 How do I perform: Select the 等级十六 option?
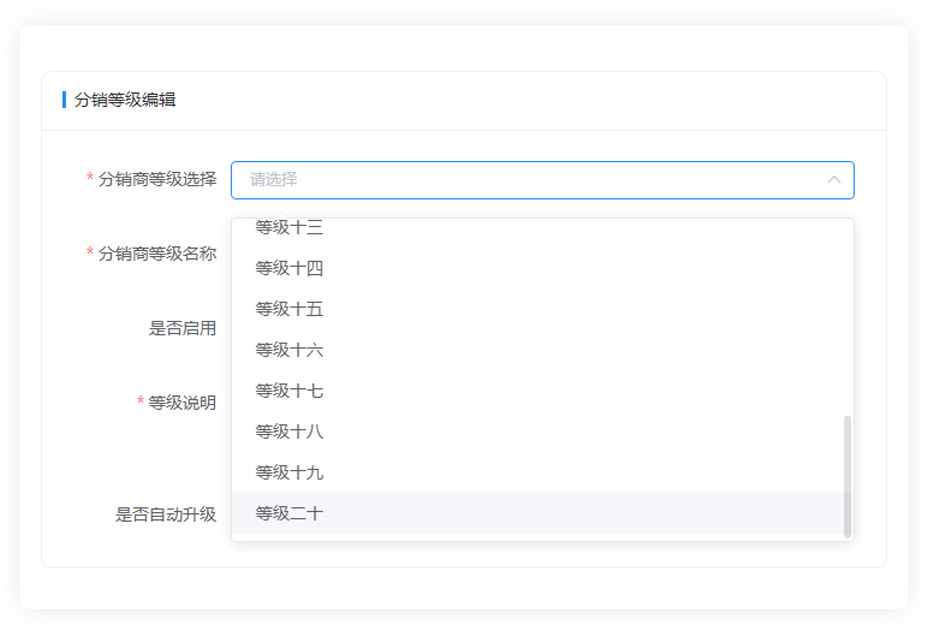[290, 350]
